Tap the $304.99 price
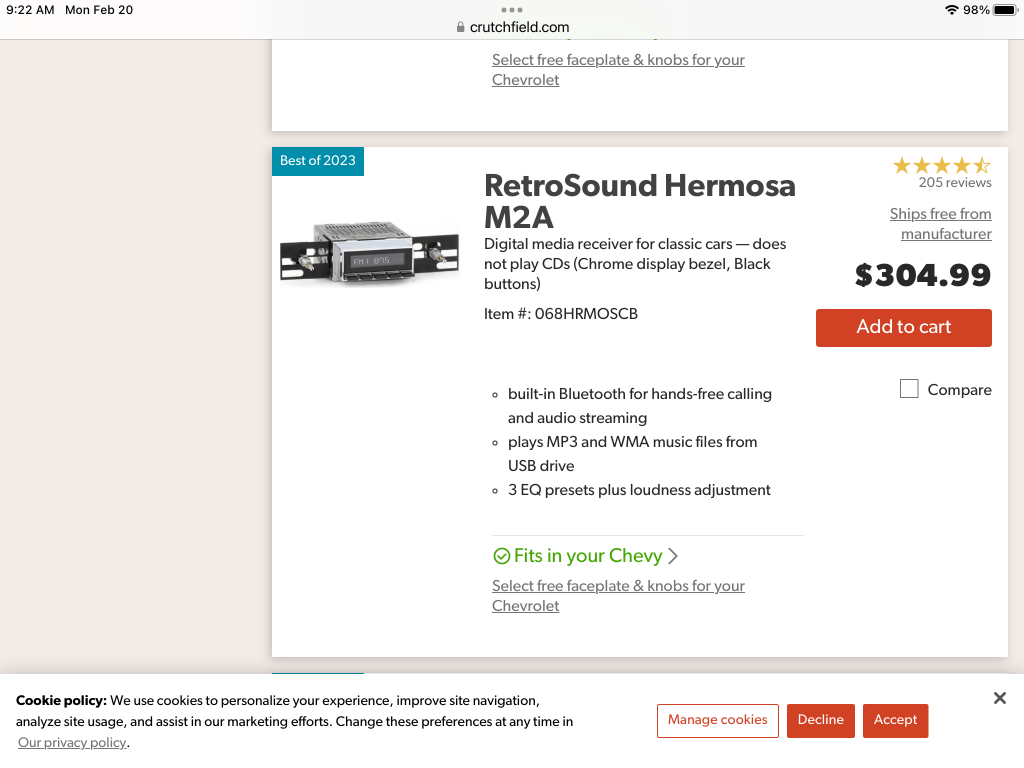Screen dimensions: 1024x768 923,276
